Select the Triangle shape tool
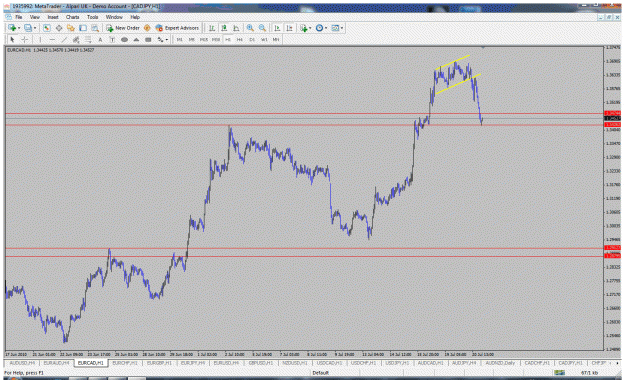The width and height of the screenshot is (625, 380). [x=136, y=39]
